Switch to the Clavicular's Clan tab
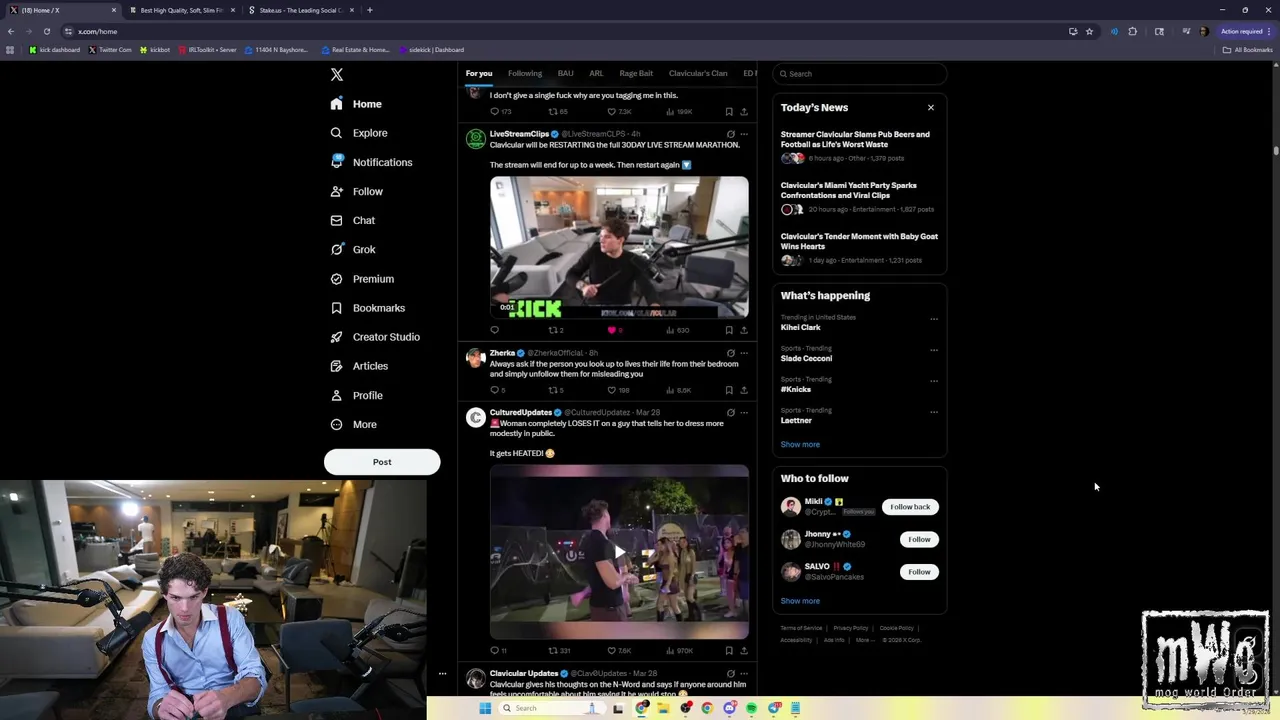The image size is (1280, 720). point(698,73)
